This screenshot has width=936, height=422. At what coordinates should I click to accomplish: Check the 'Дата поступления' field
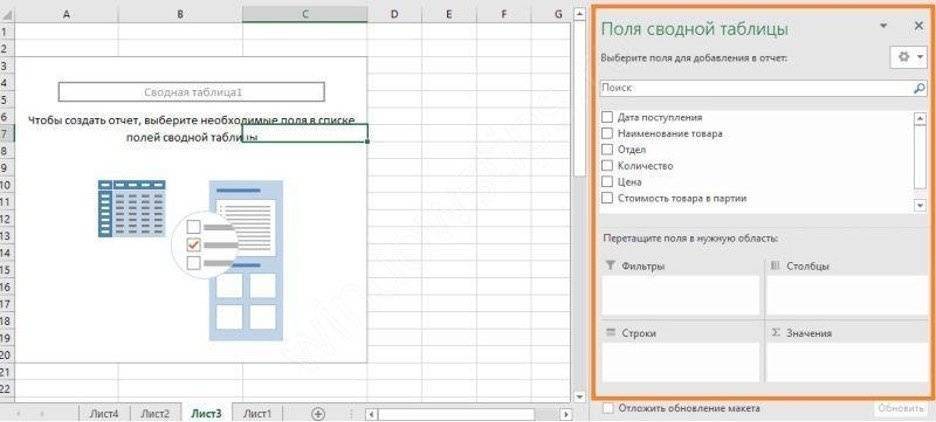[x=607, y=117]
